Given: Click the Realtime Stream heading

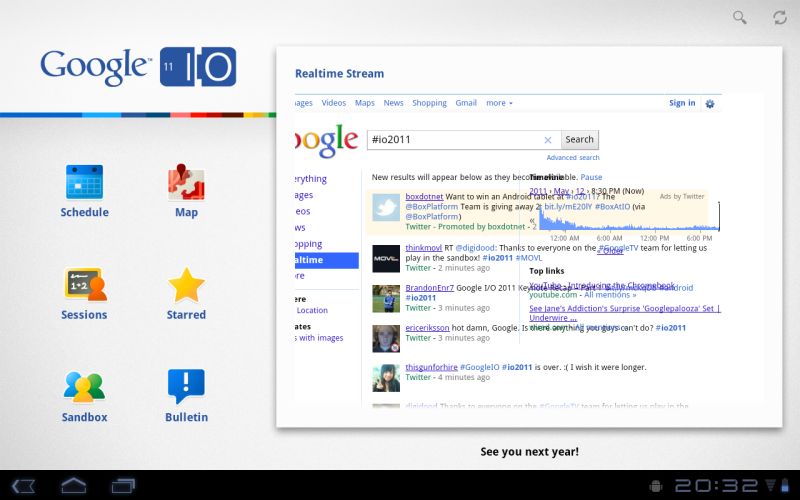Looking at the screenshot, I should 339,73.
